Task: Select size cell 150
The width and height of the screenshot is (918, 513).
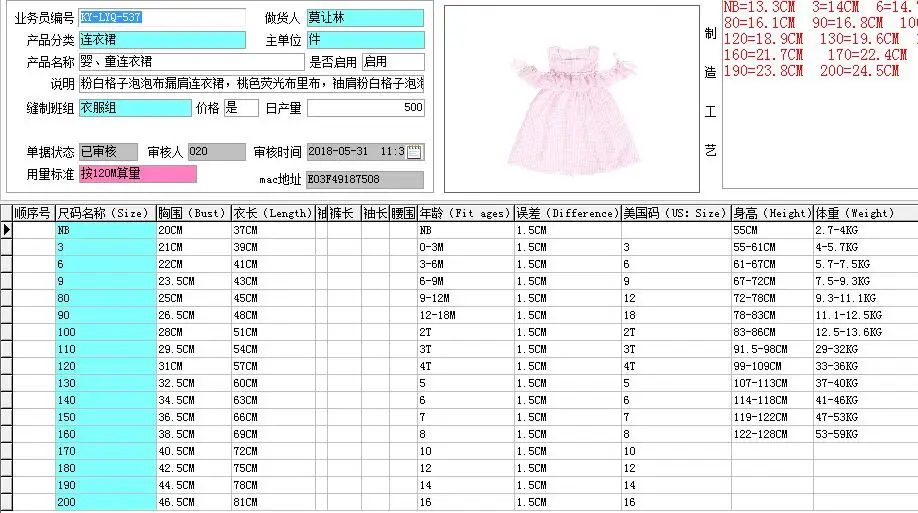Action: (105, 417)
